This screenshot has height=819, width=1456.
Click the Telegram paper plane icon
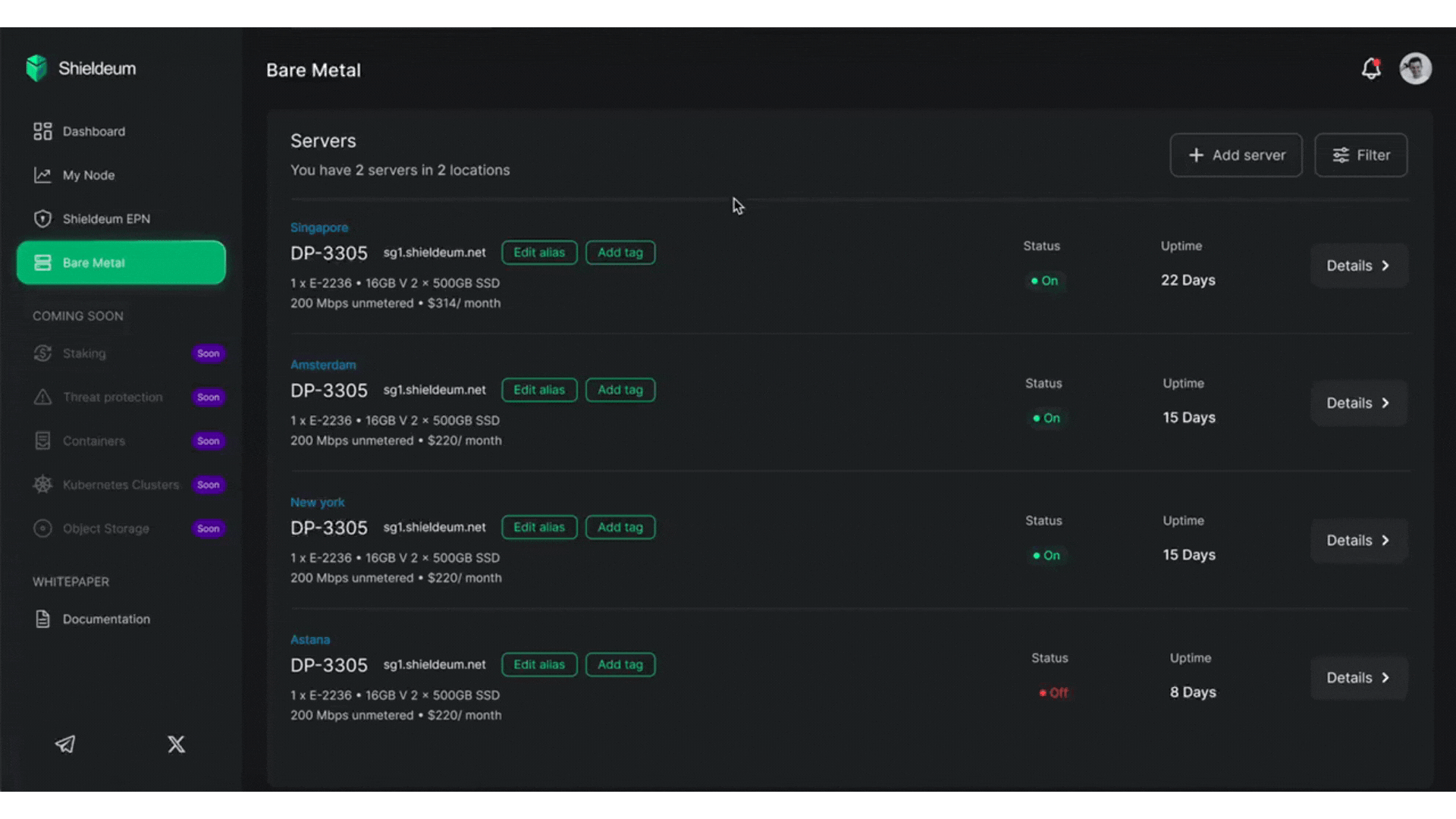[65, 744]
